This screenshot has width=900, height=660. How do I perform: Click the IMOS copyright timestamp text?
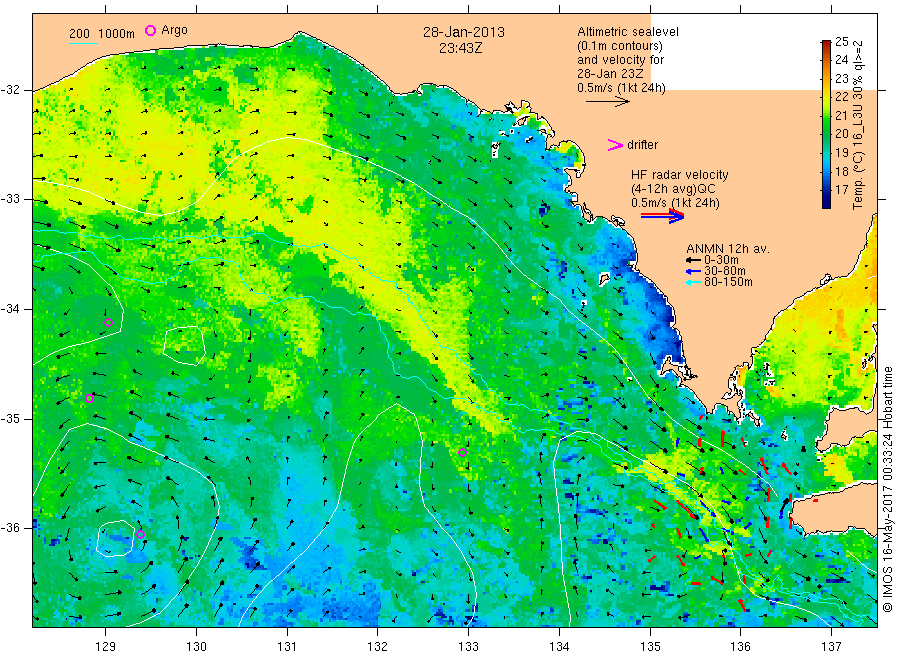pos(887,490)
